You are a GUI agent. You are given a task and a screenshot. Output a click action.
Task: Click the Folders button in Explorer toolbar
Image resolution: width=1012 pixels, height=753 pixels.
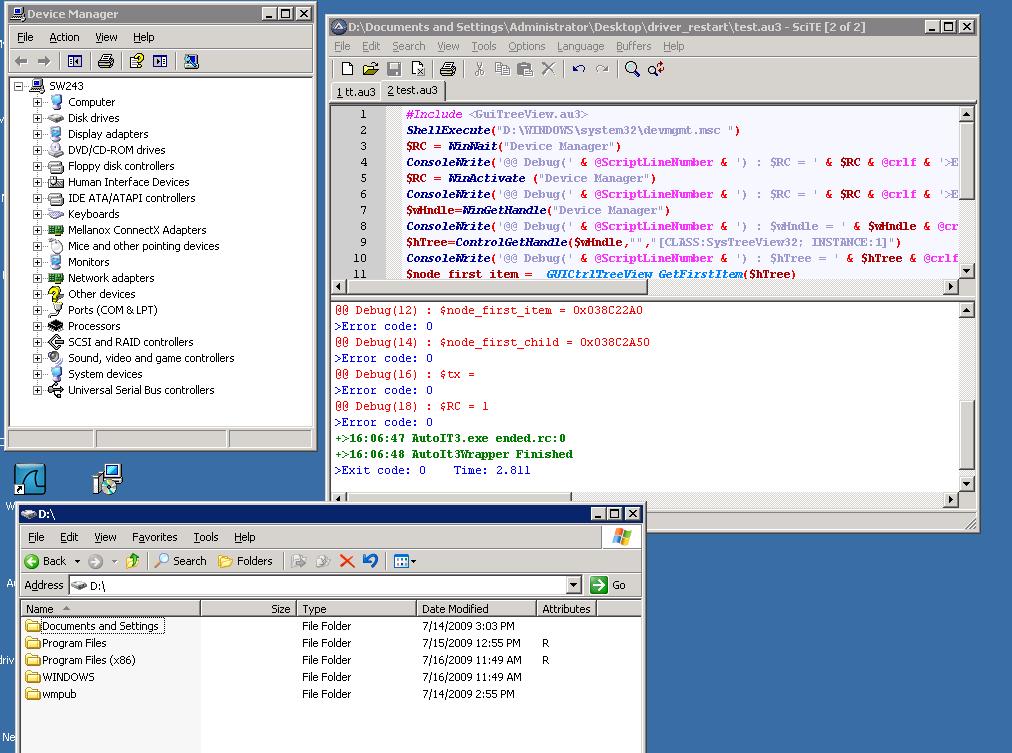(x=245, y=561)
